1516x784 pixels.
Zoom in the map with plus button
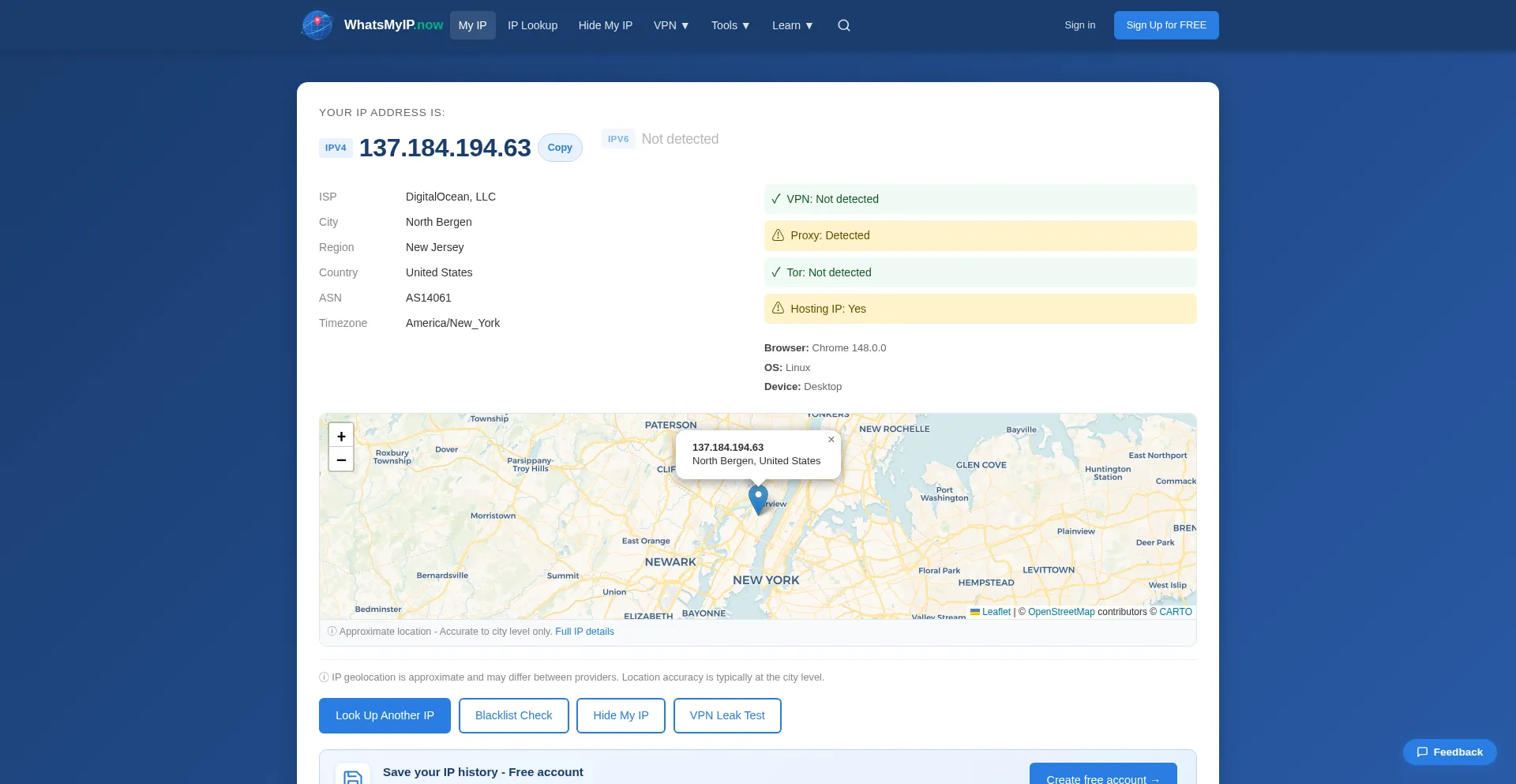tap(341, 436)
